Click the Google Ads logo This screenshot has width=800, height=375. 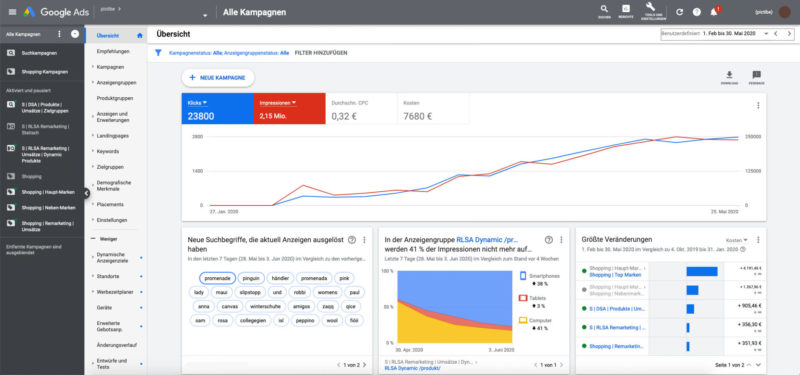tap(56, 12)
